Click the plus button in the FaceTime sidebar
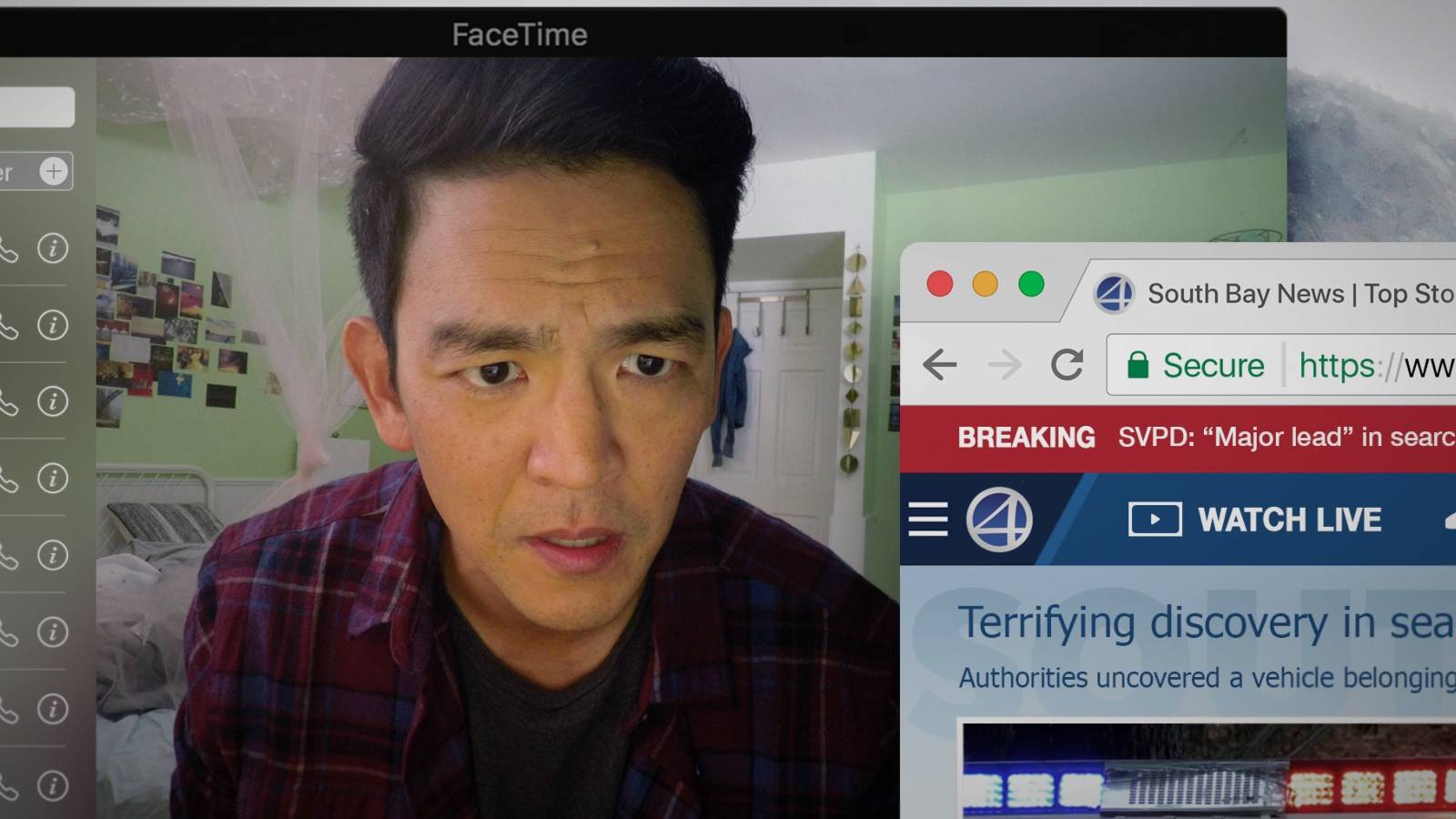The height and width of the screenshot is (819, 1456). click(54, 171)
